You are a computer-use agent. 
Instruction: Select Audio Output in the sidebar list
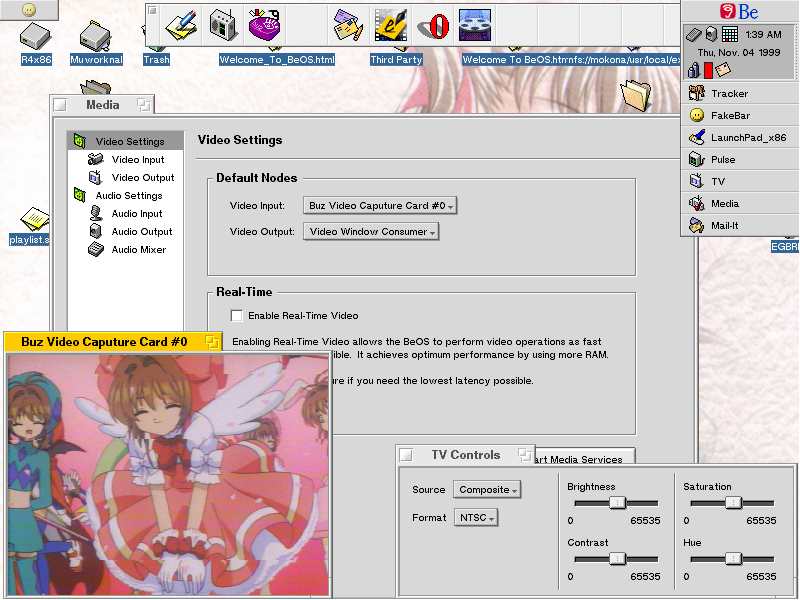click(141, 232)
